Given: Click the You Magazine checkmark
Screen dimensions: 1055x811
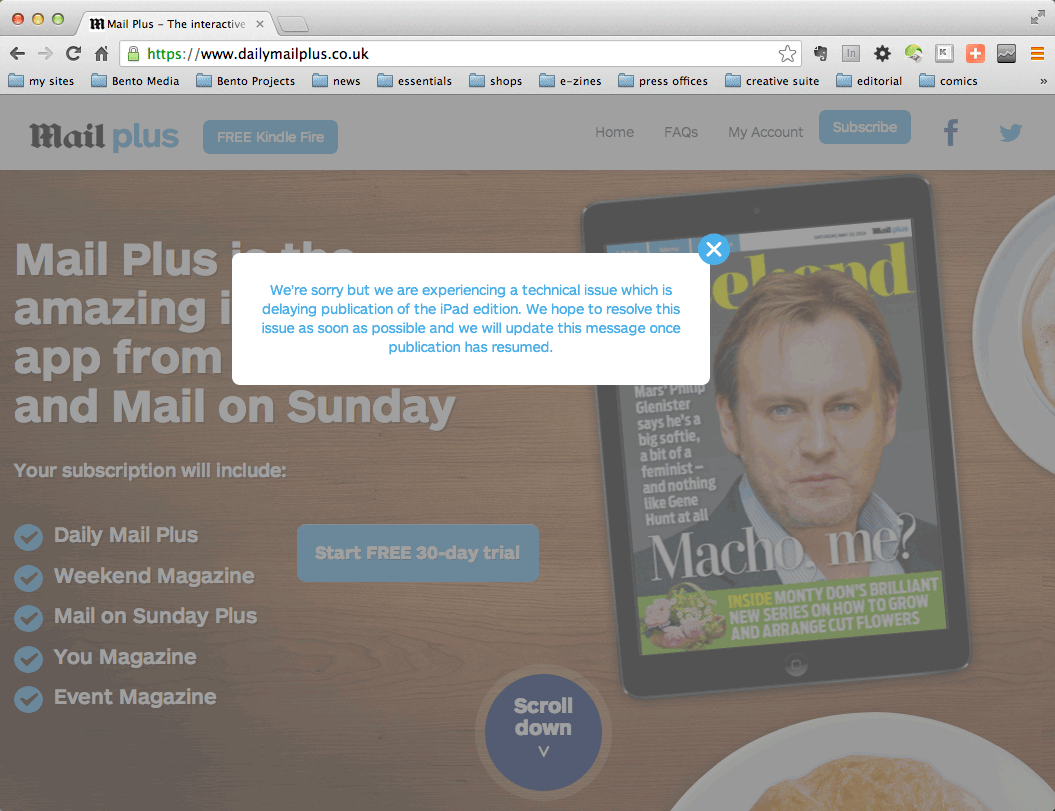Looking at the screenshot, I should pyautogui.click(x=28, y=659).
